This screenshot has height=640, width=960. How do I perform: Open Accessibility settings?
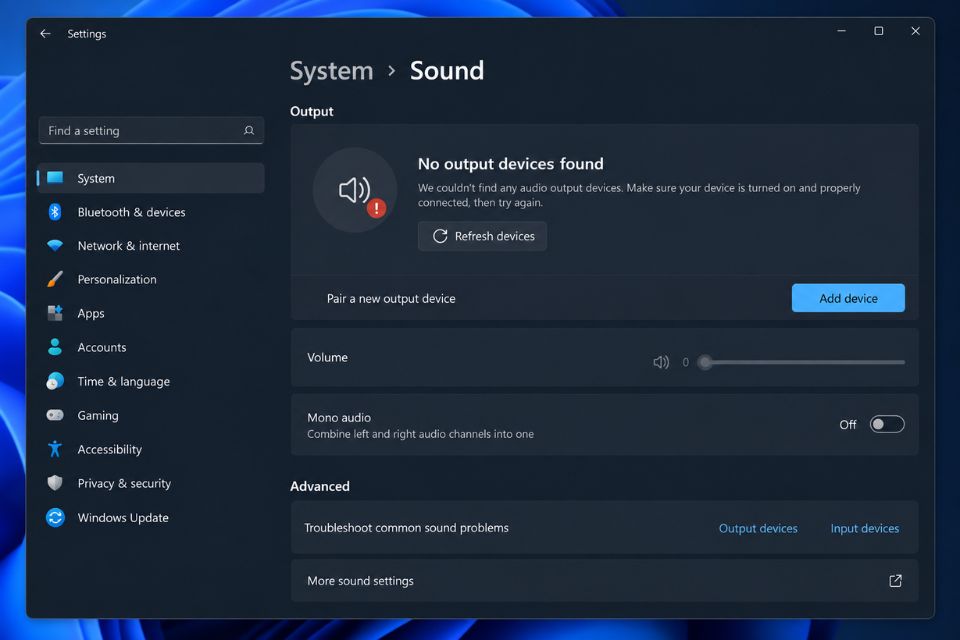(x=151, y=449)
